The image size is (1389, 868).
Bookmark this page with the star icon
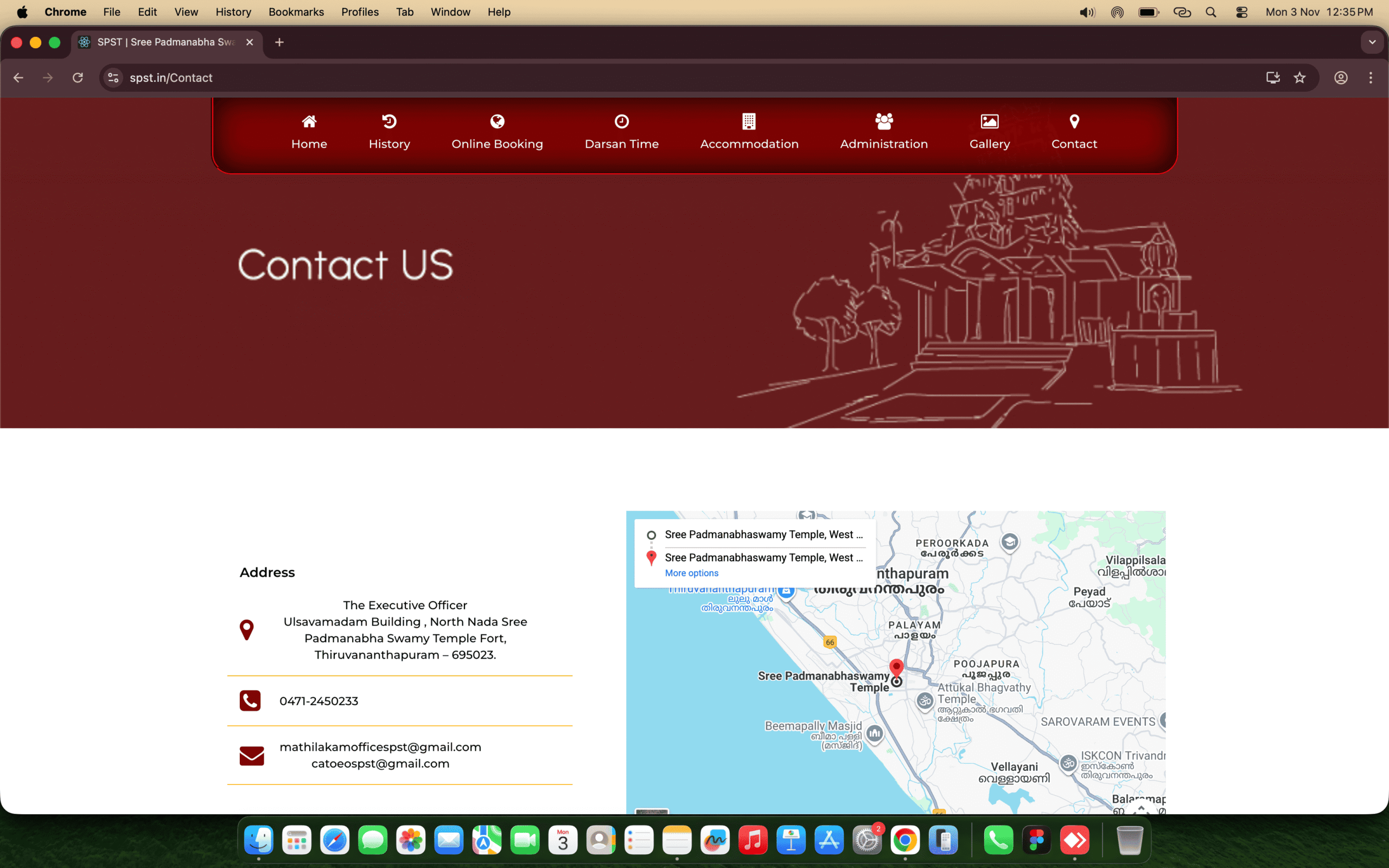(1300, 78)
